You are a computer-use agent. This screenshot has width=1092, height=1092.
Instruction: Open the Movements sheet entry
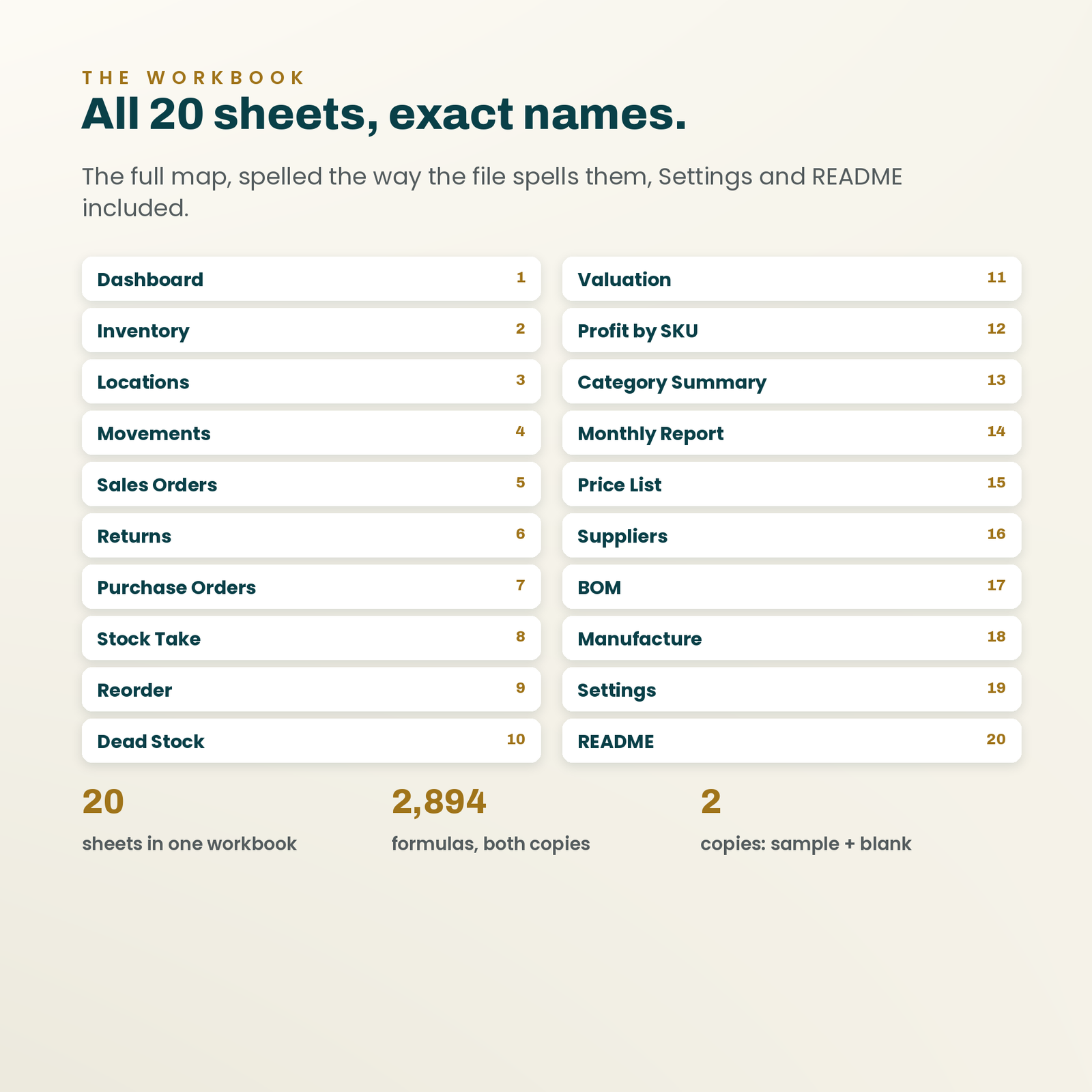point(311,433)
